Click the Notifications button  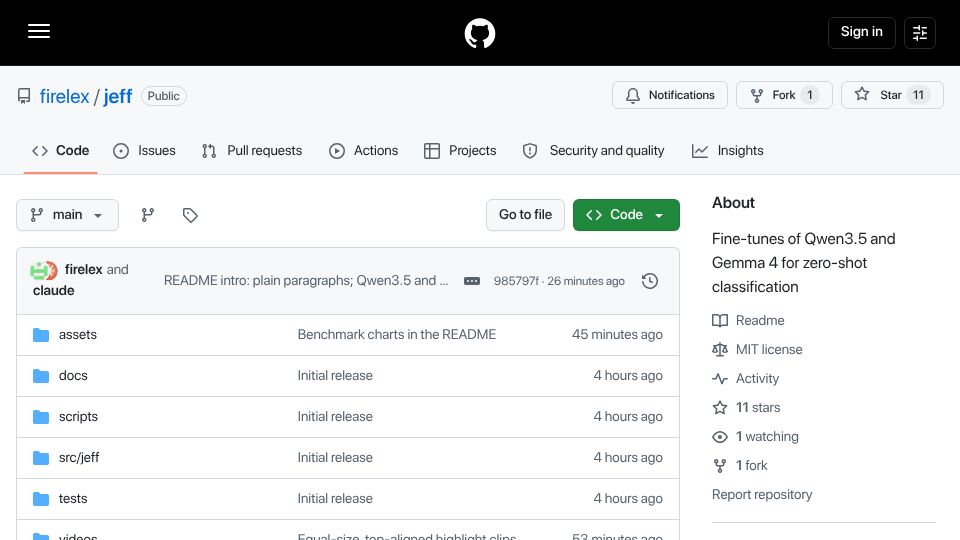(x=670, y=95)
